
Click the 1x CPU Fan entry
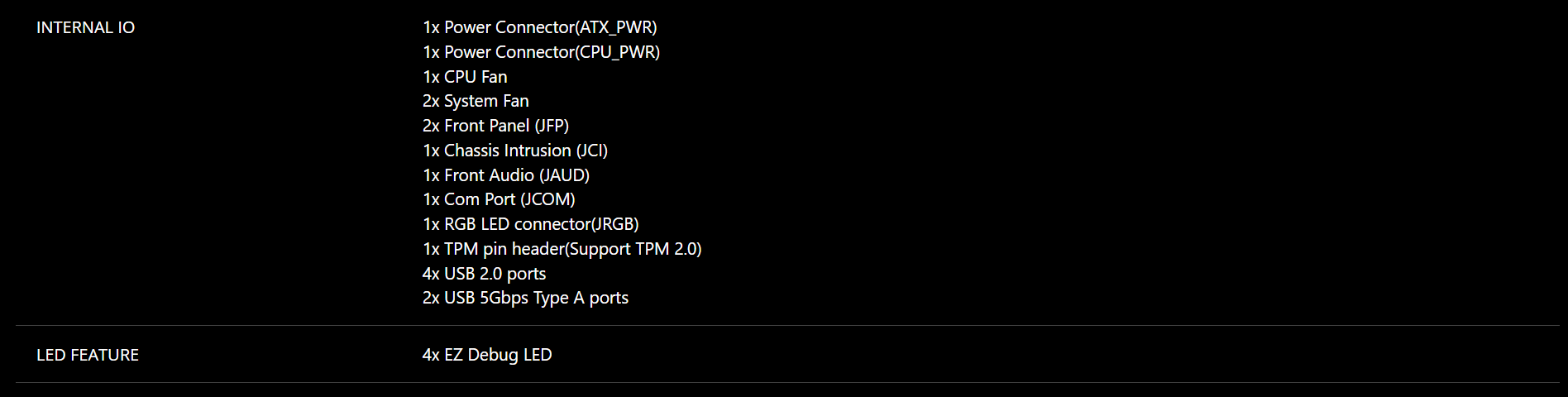[x=465, y=77]
